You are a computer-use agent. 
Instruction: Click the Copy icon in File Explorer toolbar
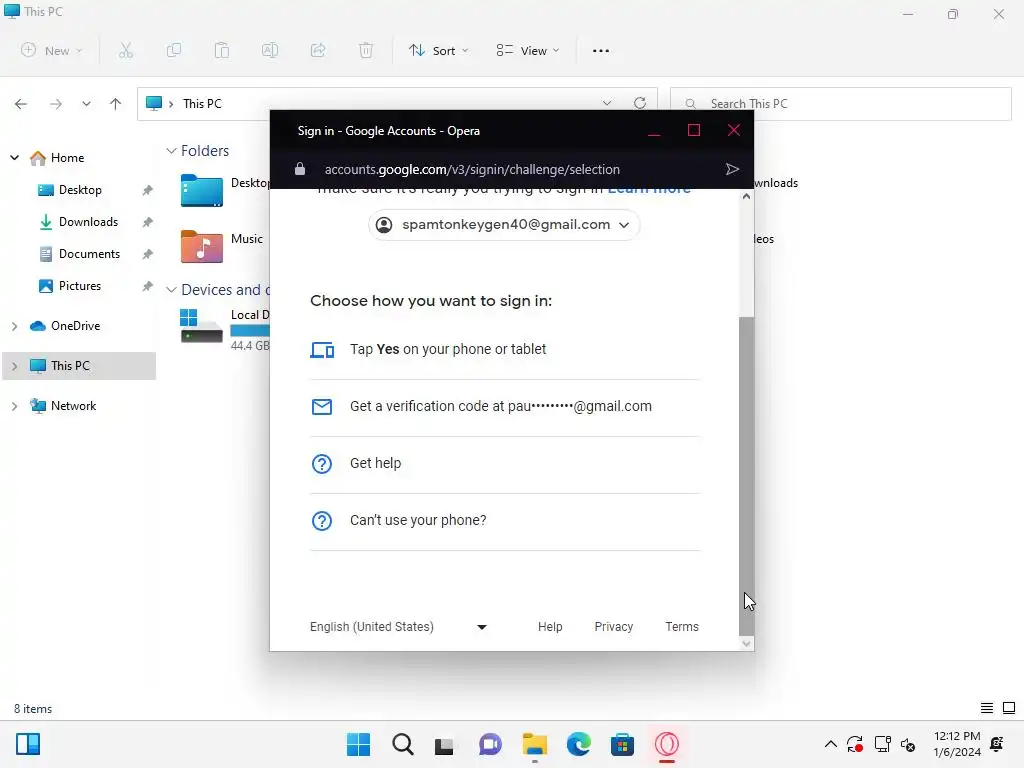click(x=174, y=50)
